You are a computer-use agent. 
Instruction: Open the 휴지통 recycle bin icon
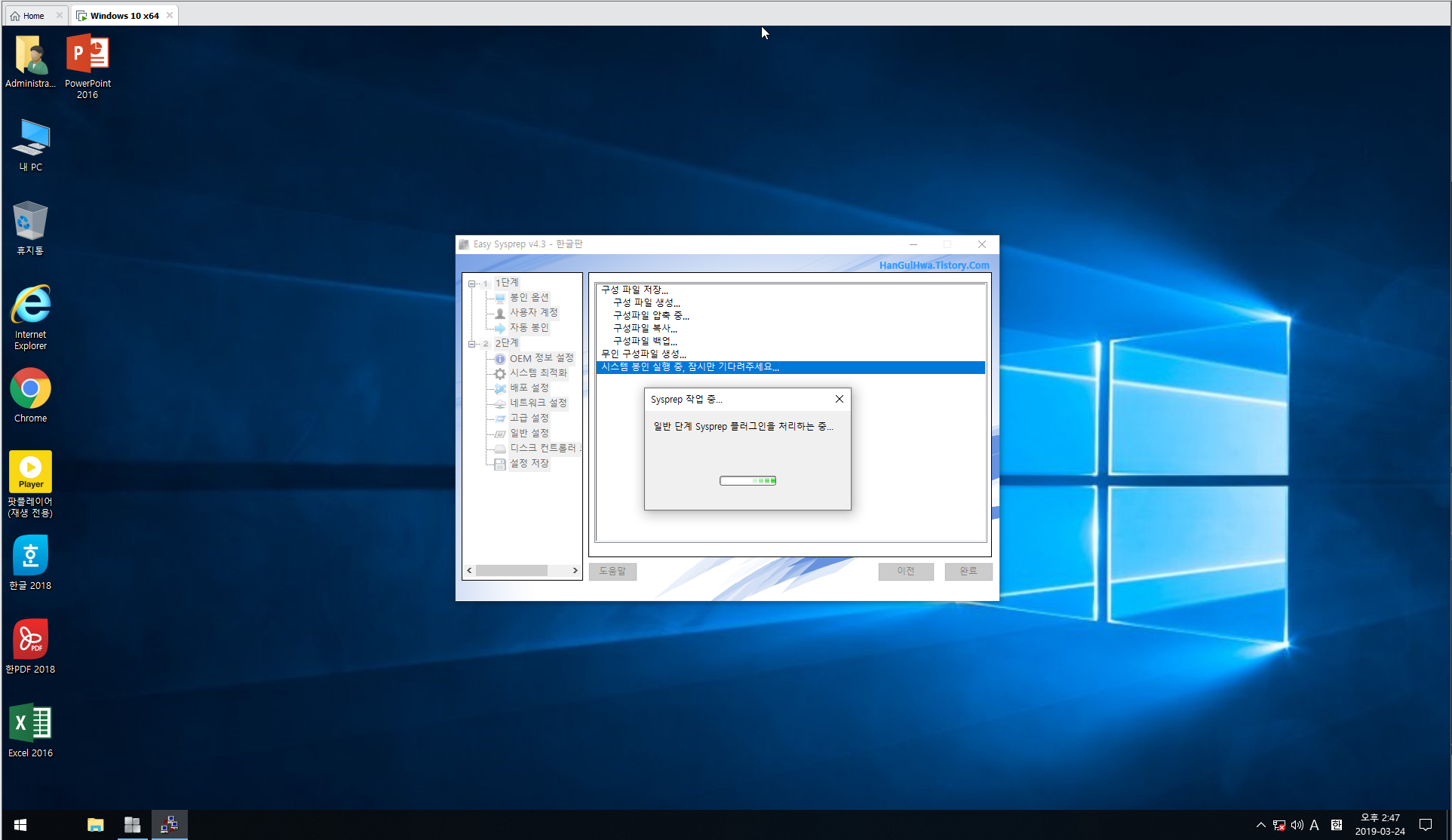(x=30, y=228)
